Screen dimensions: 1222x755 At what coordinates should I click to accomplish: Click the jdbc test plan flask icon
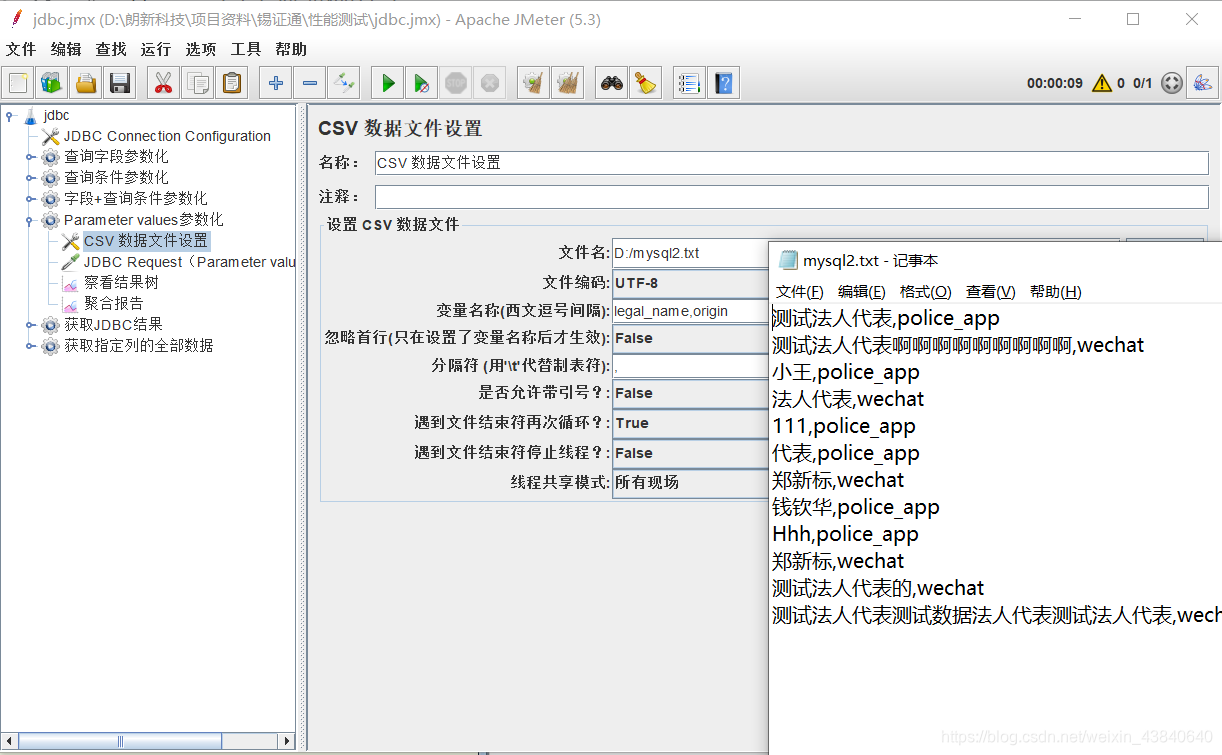click(30, 115)
